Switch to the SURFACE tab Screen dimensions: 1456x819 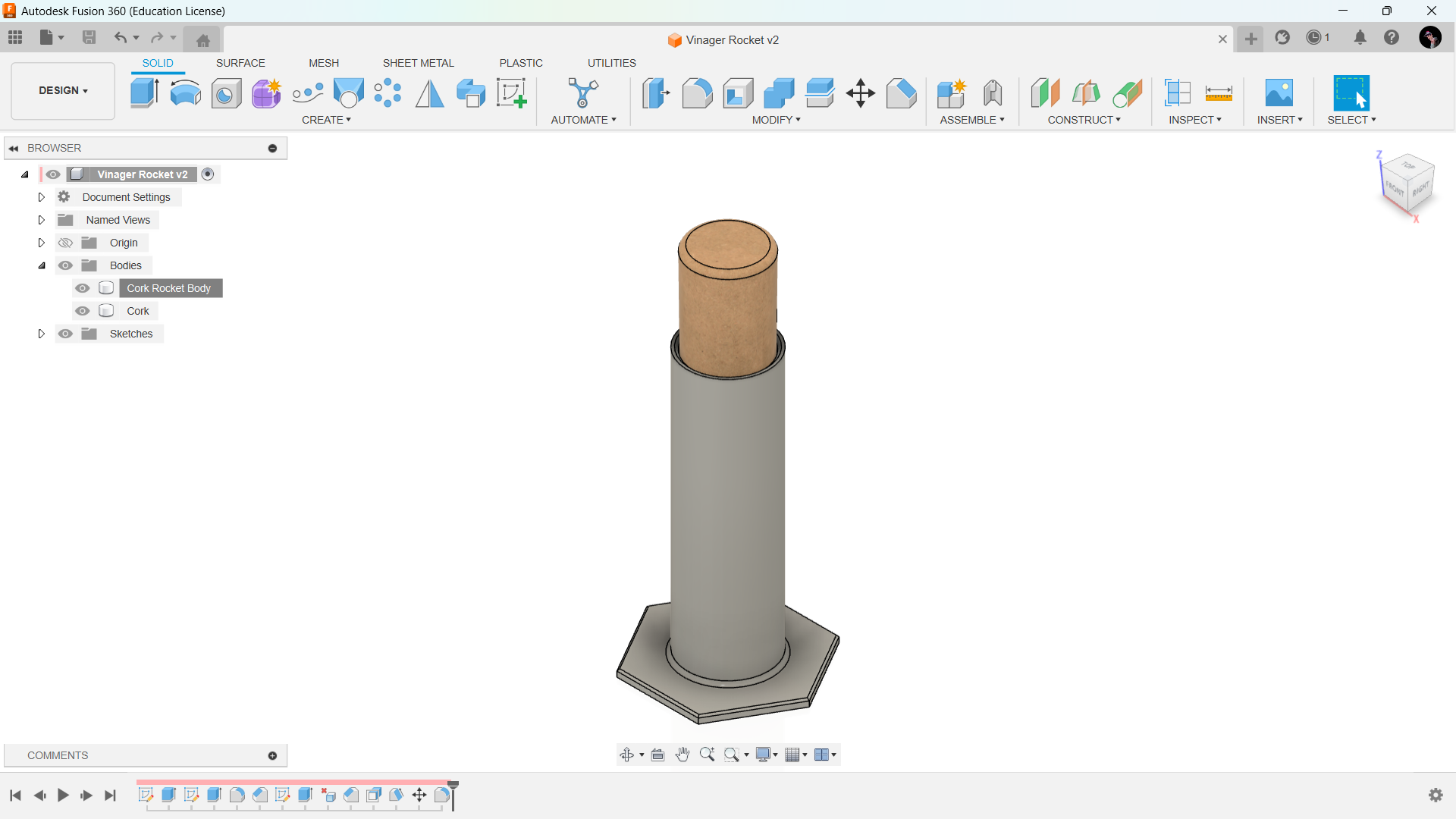[x=240, y=63]
